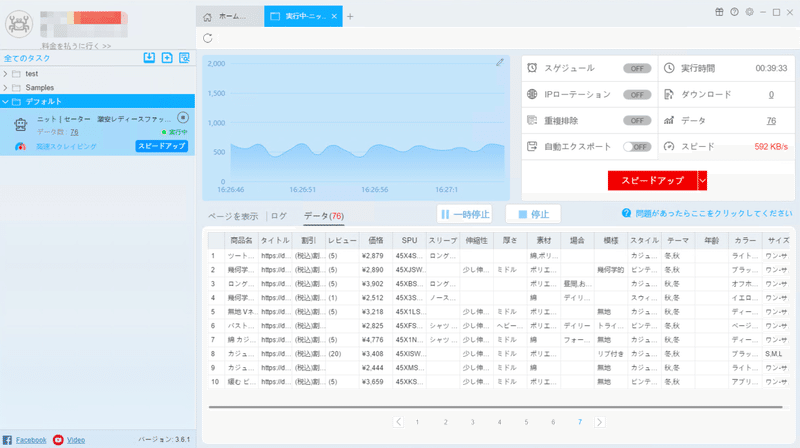Click the duplicate removal icon

pyautogui.click(x=532, y=120)
